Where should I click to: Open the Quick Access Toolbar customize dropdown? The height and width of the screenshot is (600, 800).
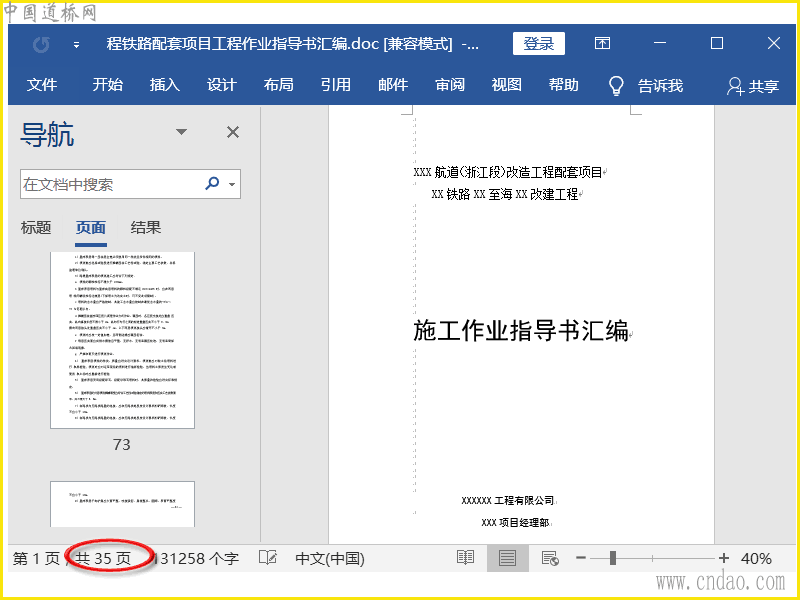77,45
